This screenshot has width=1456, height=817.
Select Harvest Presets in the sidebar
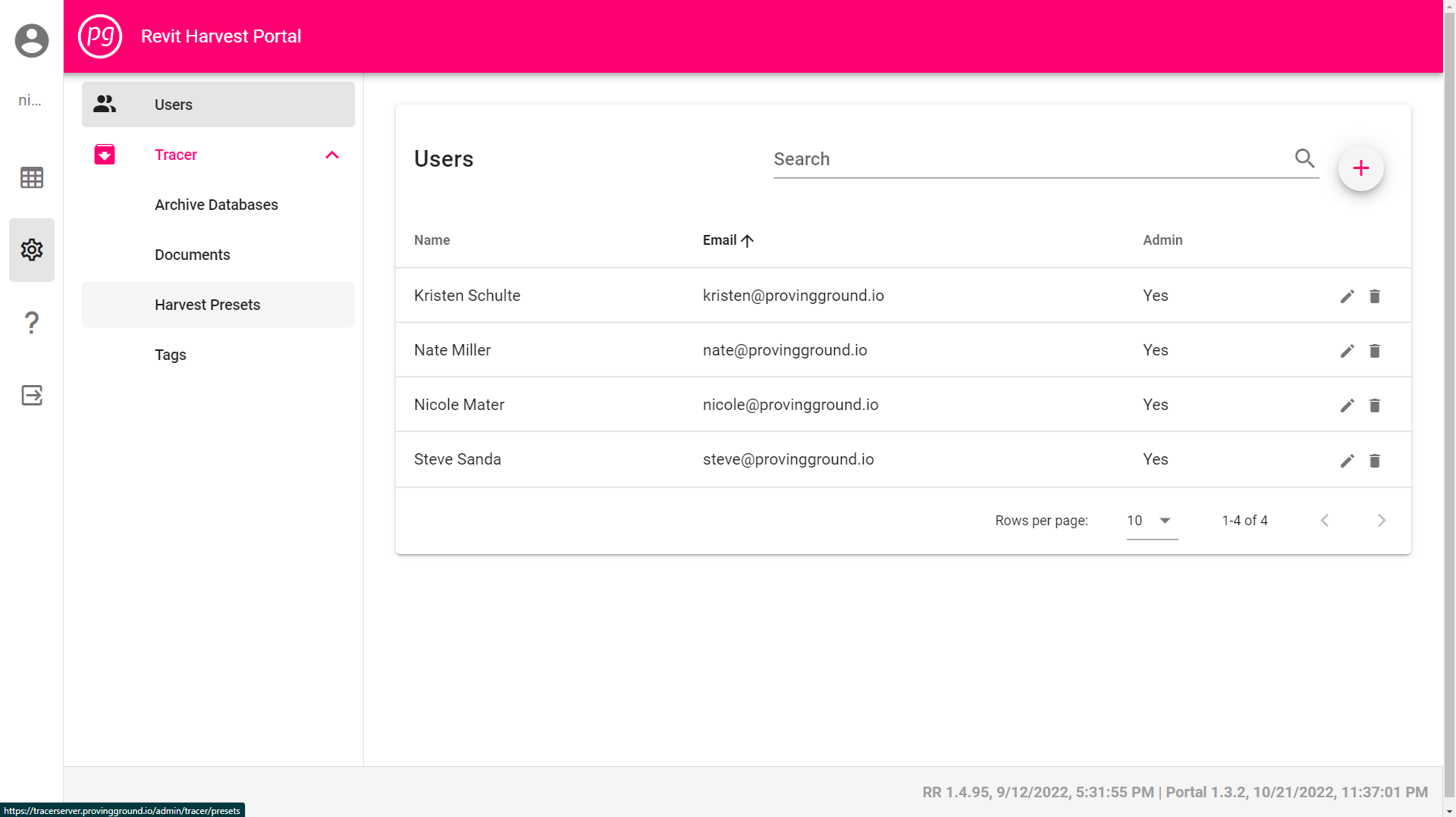point(207,305)
